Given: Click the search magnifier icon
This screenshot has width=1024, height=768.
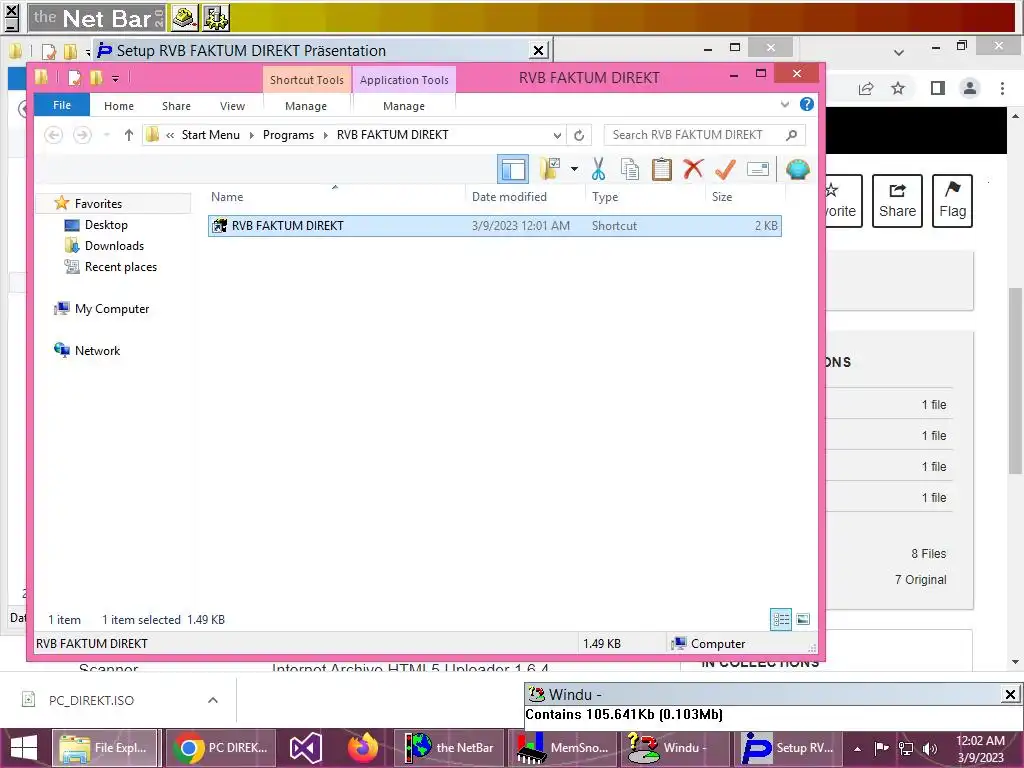Looking at the screenshot, I should tap(791, 135).
